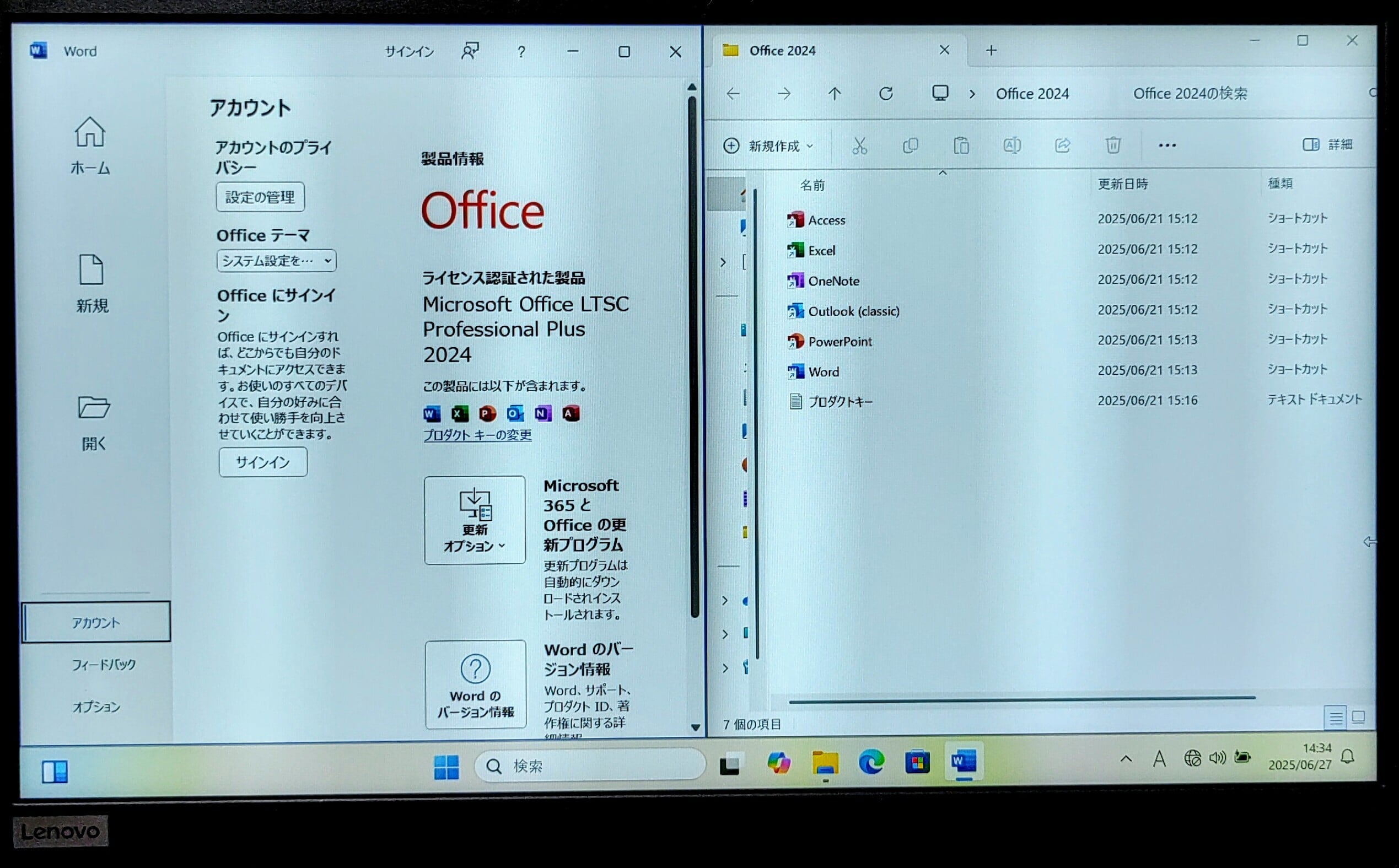Switch to large icons view toggle
This screenshot has width=1399, height=868.
(x=1358, y=717)
